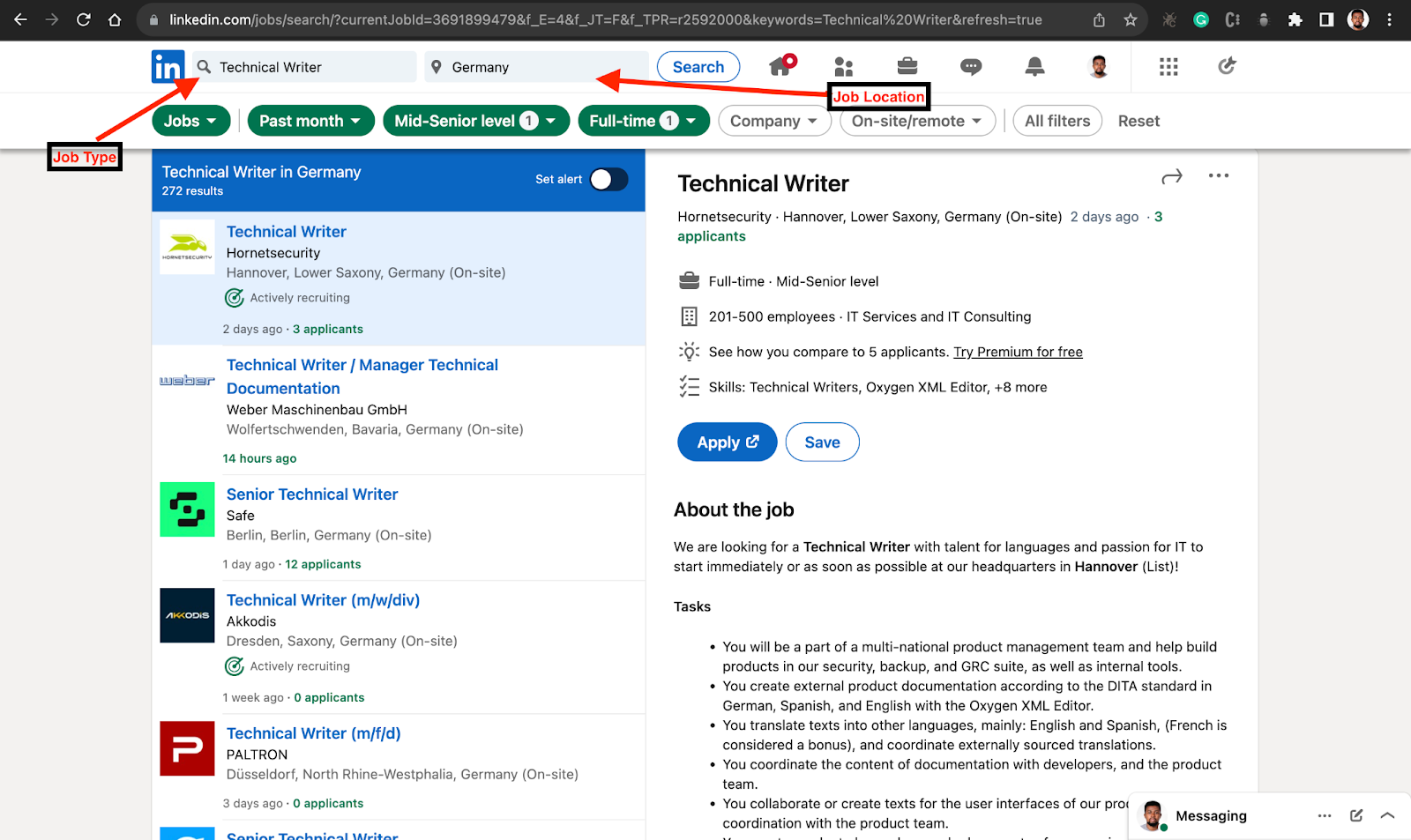Click the LinkedIn logo

[168, 67]
